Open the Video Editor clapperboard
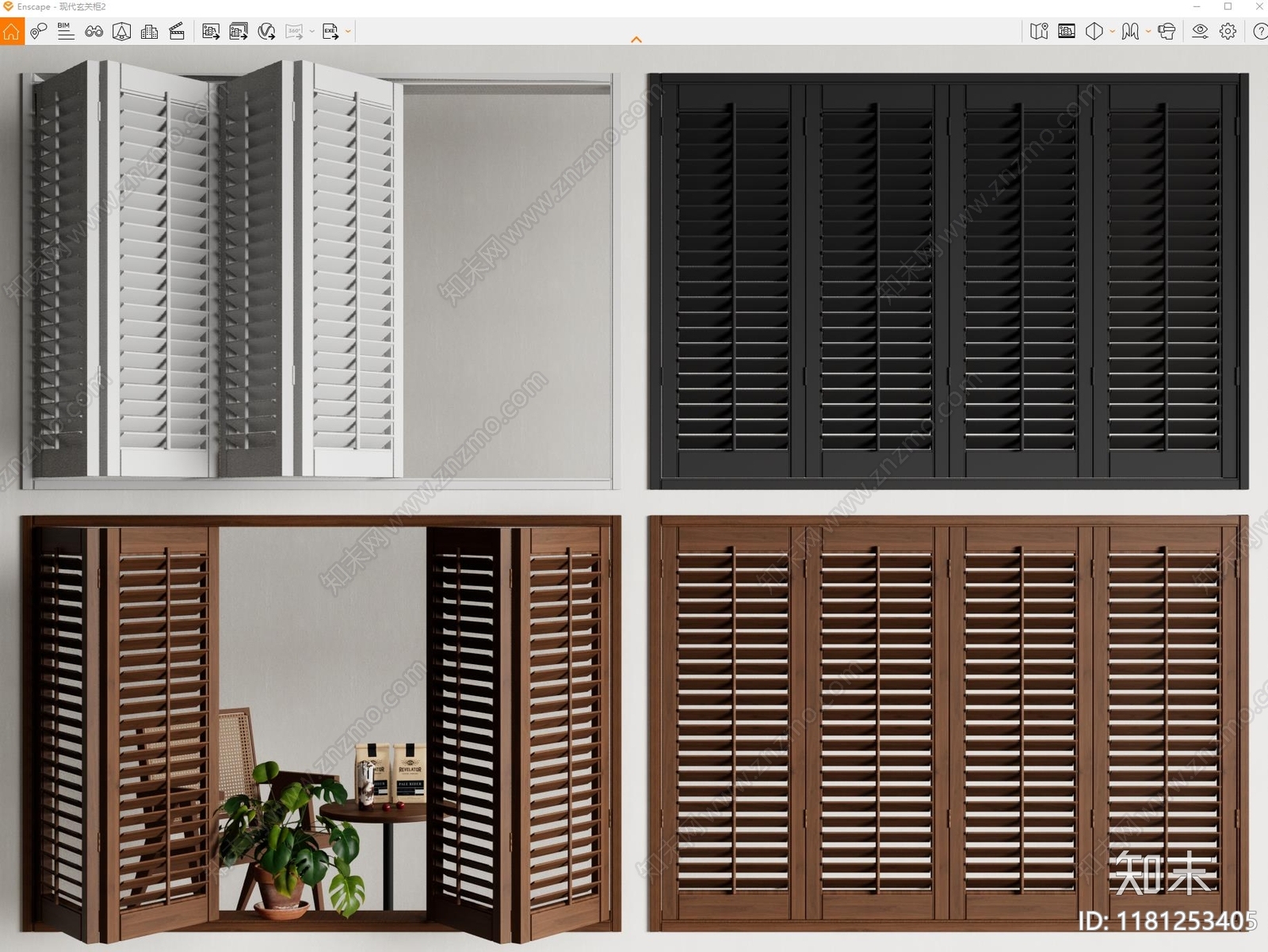 tap(177, 32)
